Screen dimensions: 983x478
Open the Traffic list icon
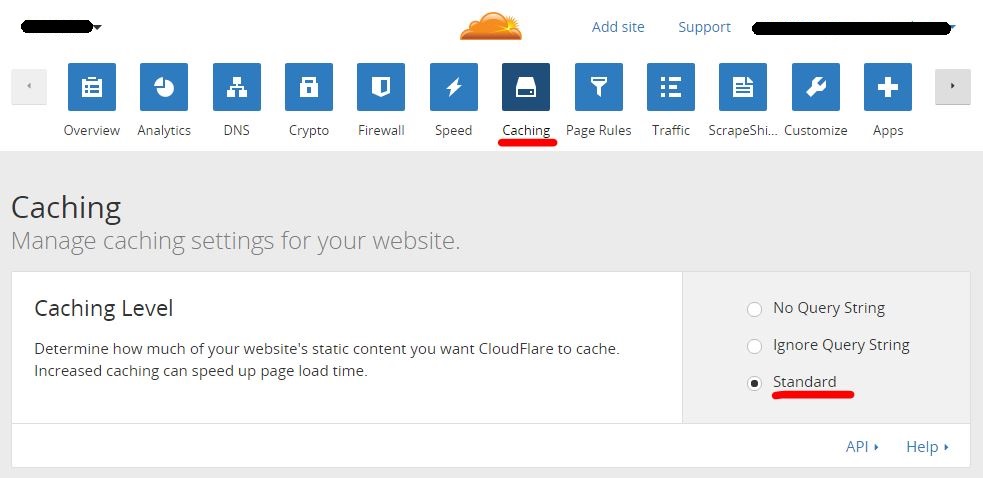coord(671,87)
